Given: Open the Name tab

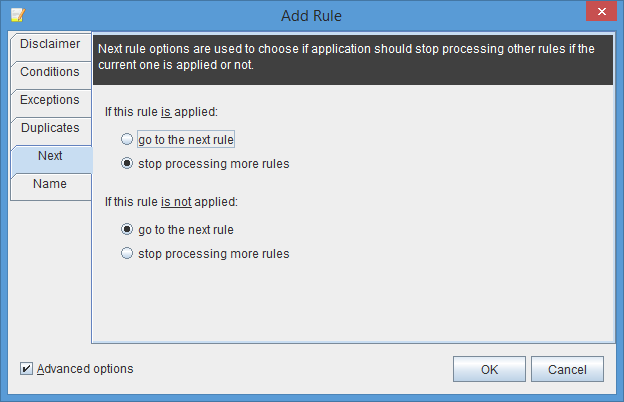Looking at the screenshot, I should [x=50, y=184].
